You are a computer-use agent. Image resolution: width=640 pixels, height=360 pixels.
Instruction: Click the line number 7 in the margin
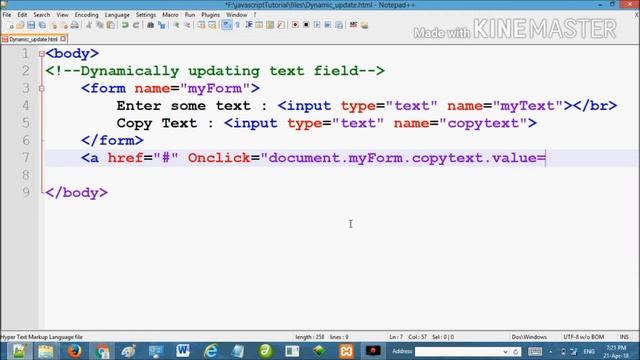pyautogui.click(x=26, y=158)
